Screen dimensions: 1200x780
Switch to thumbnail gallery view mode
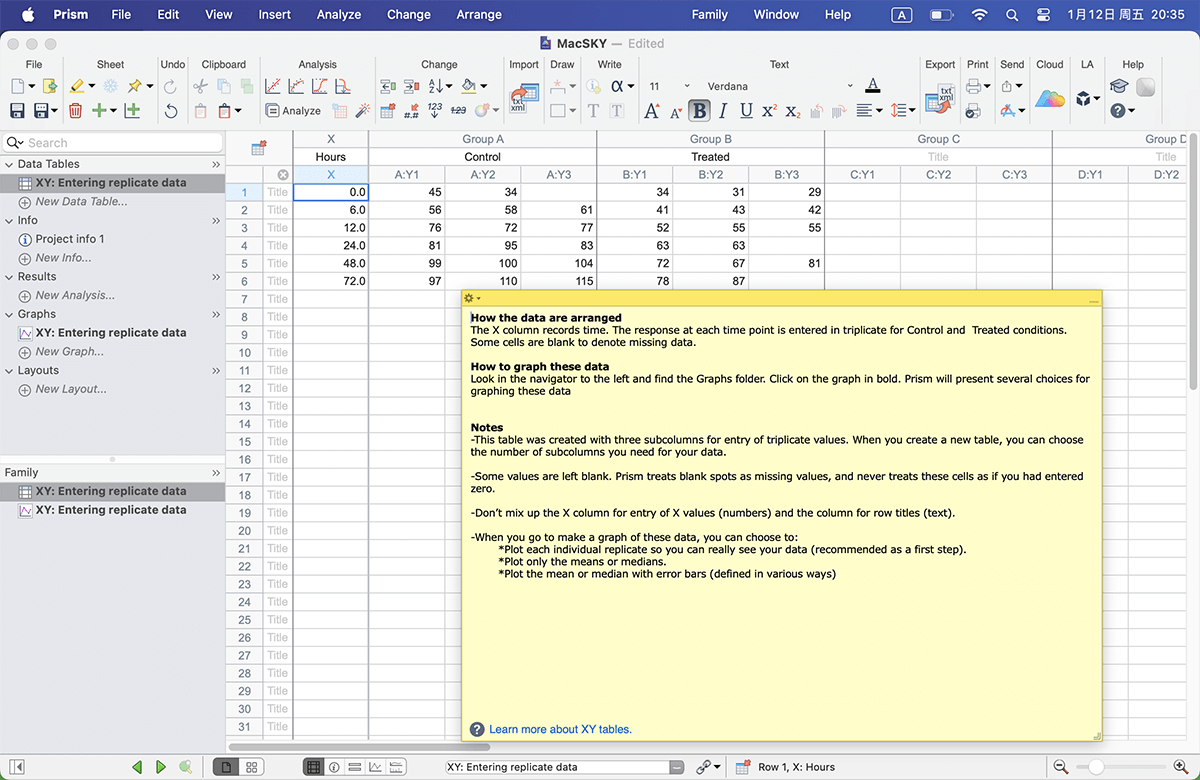click(x=252, y=767)
